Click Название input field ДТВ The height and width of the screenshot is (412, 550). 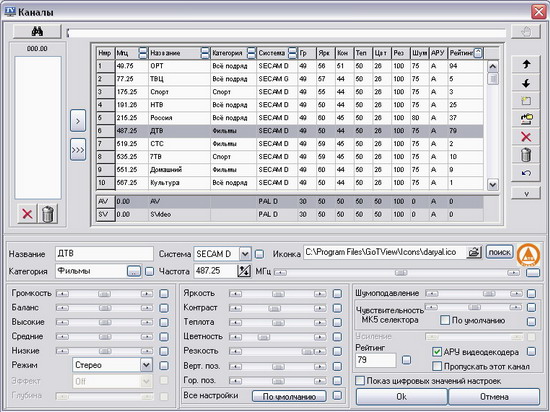(x=104, y=254)
